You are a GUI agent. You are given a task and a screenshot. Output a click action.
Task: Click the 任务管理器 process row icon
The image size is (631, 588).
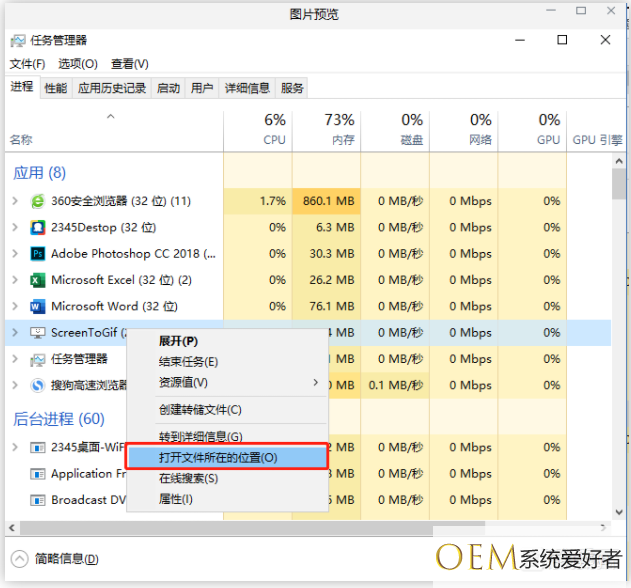pos(38,359)
